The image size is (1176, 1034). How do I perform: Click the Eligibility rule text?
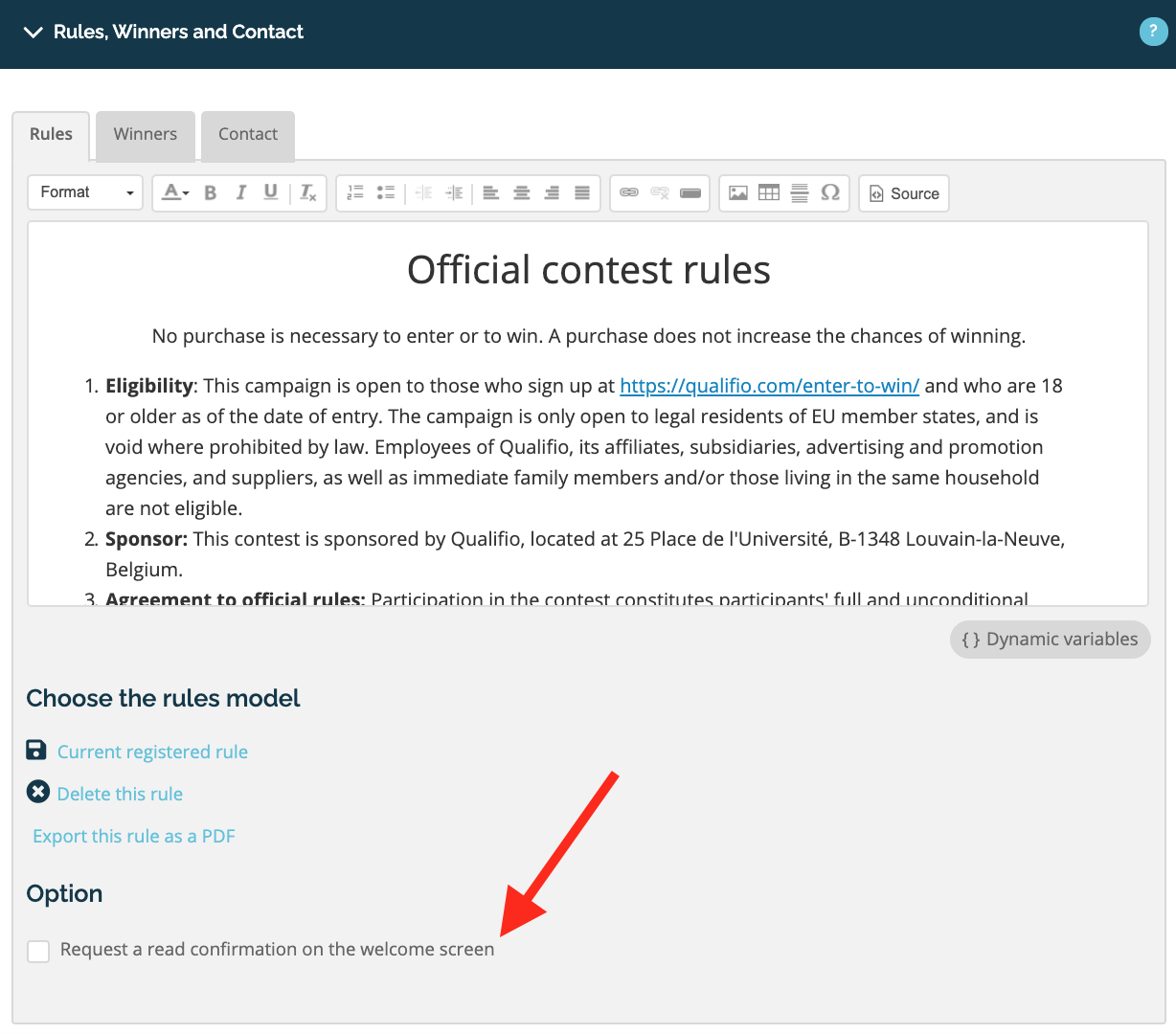[584, 447]
